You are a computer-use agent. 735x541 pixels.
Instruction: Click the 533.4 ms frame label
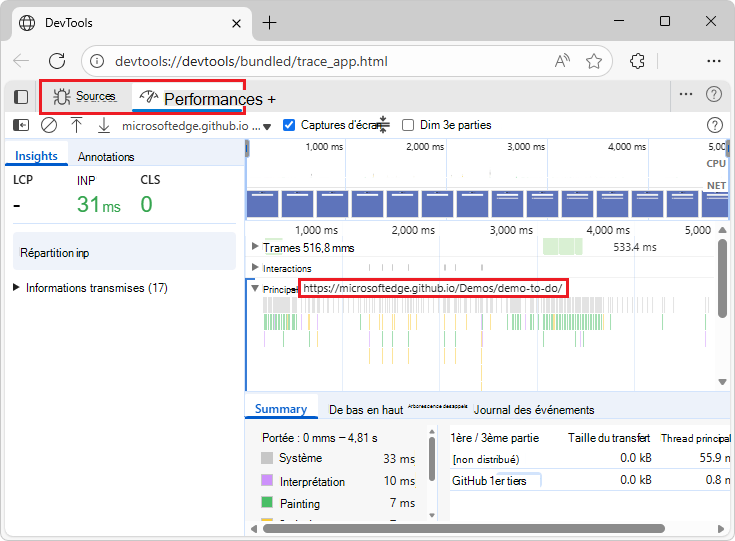(635, 247)
